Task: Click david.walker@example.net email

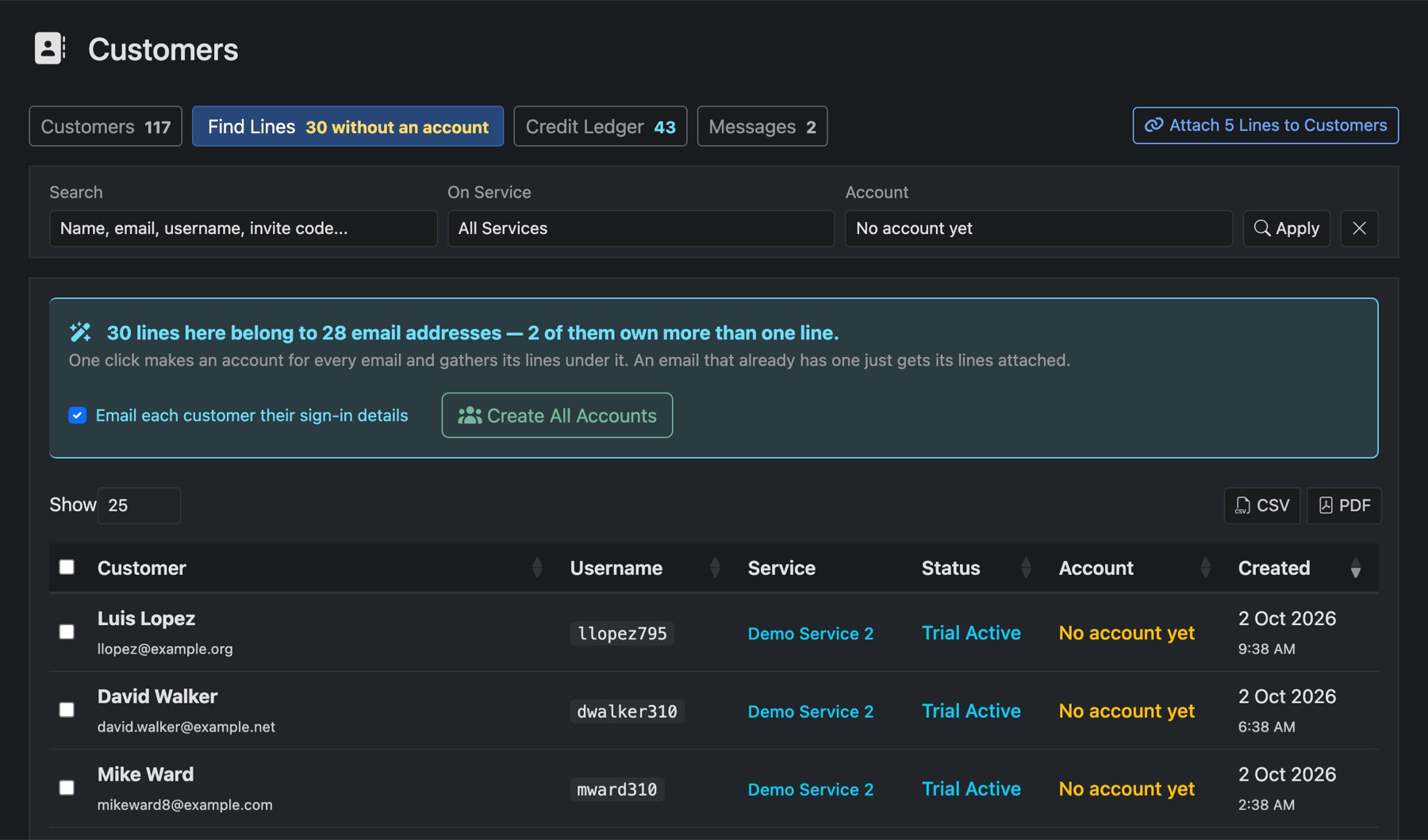Action: 186,727
